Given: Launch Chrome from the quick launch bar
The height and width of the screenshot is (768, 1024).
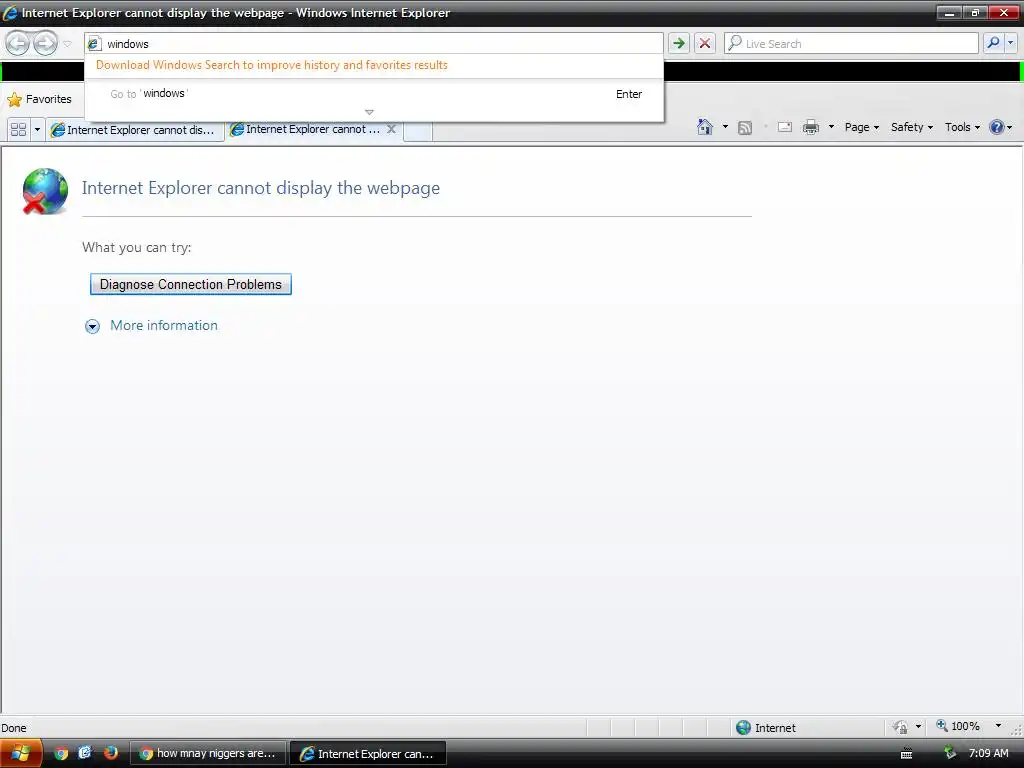Looking at the screenshot, I should 61,754.
